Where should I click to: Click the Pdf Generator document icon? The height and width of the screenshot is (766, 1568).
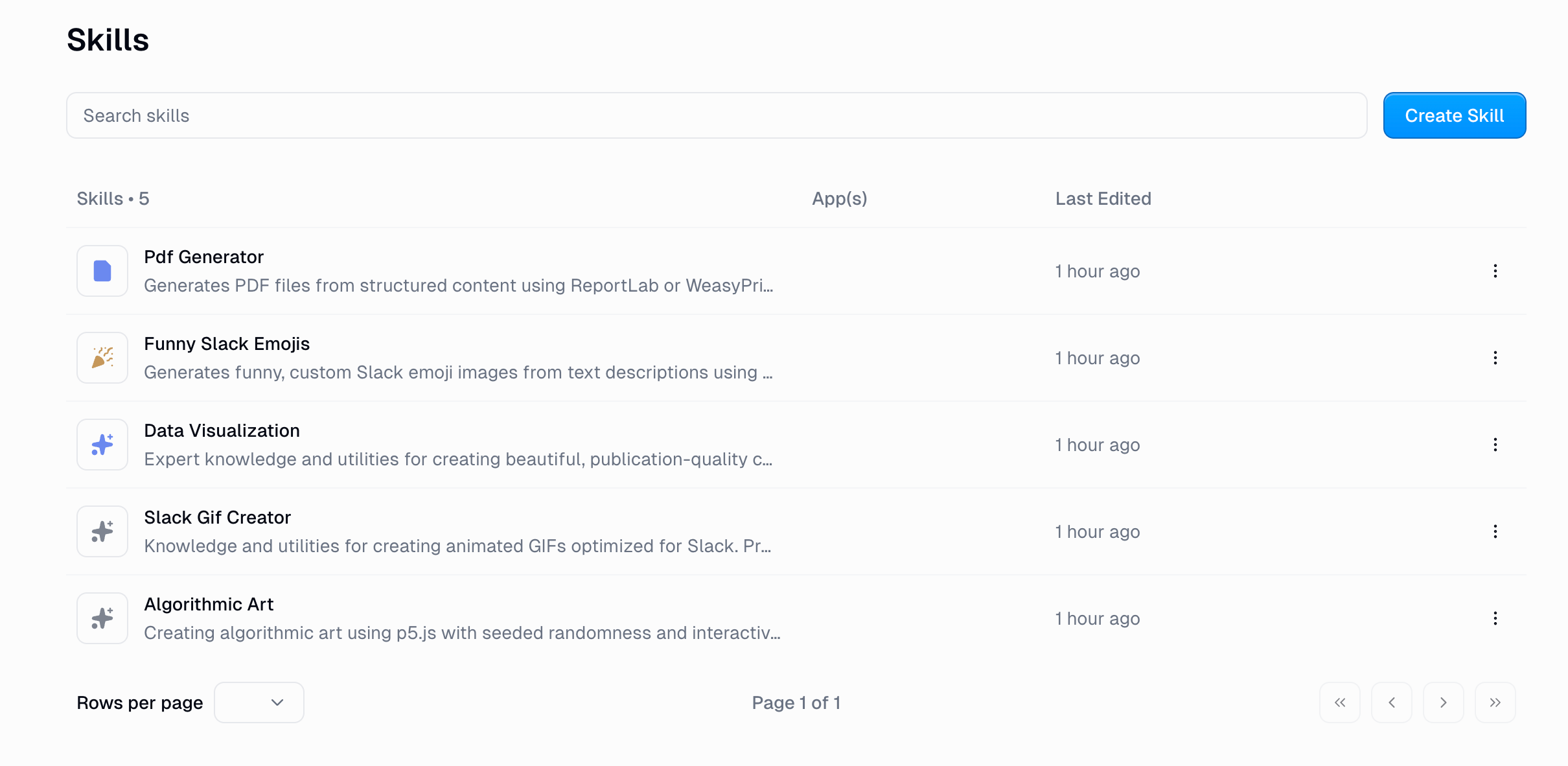(102, 271)
